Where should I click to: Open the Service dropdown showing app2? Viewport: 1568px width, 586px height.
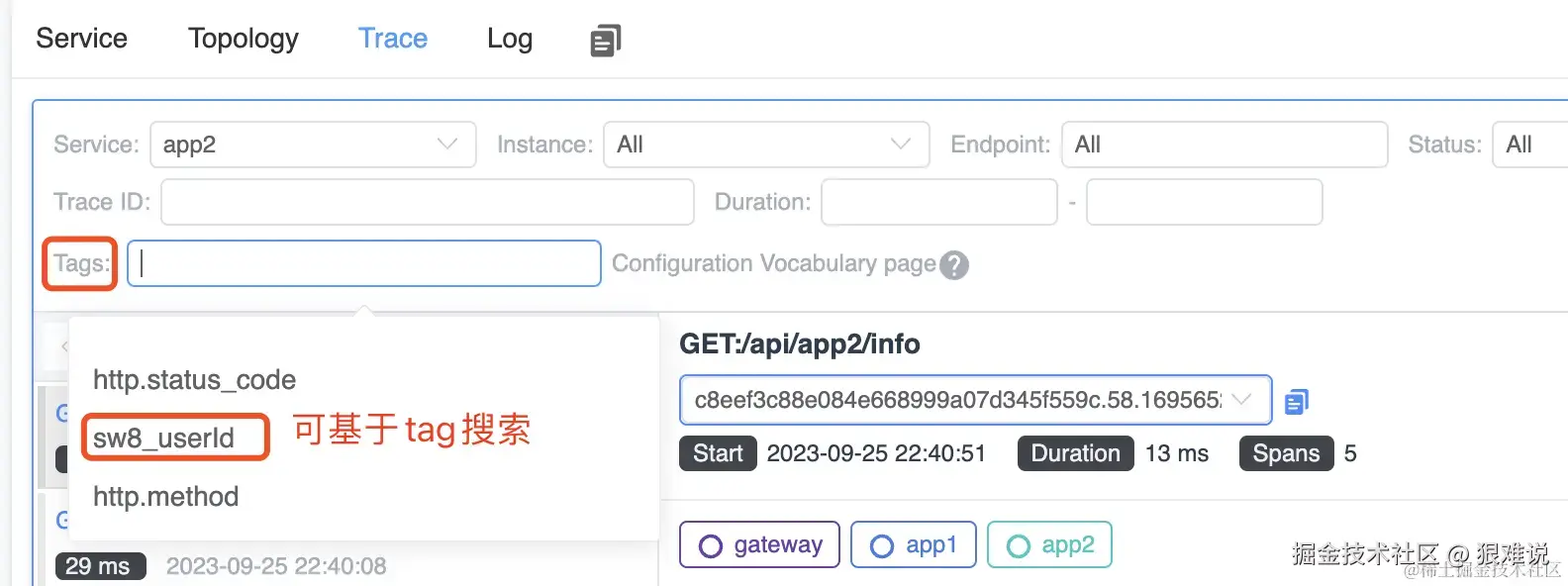pyautogui.click(x=313, y=145)
